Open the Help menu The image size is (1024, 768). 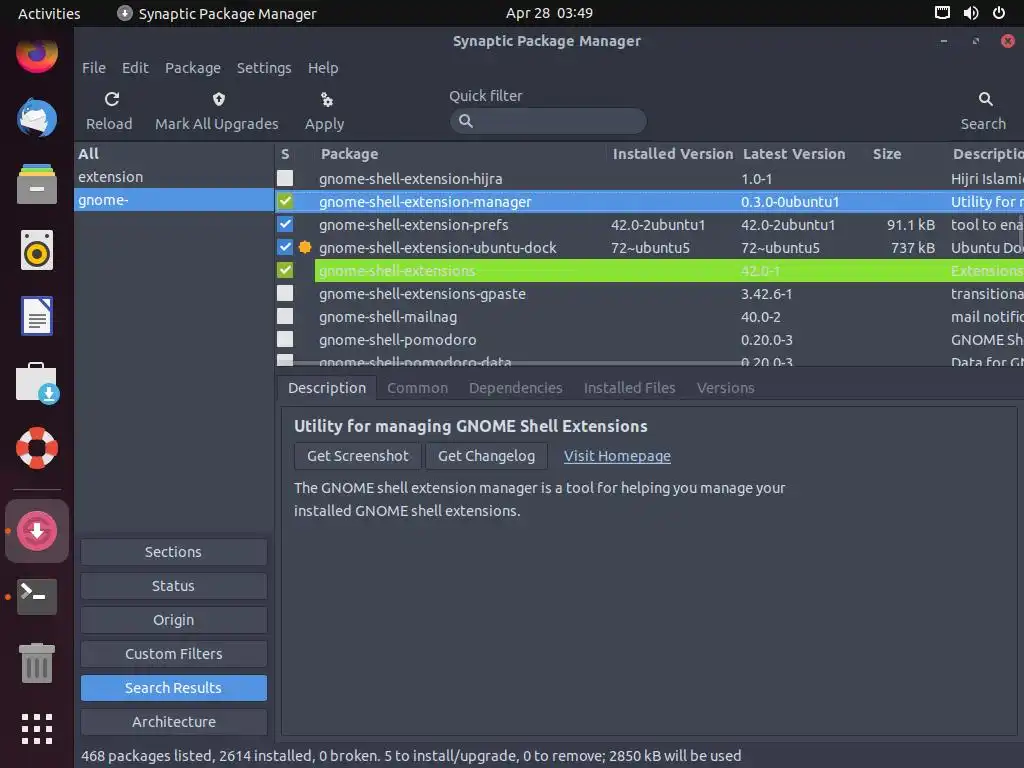point(323,68)
